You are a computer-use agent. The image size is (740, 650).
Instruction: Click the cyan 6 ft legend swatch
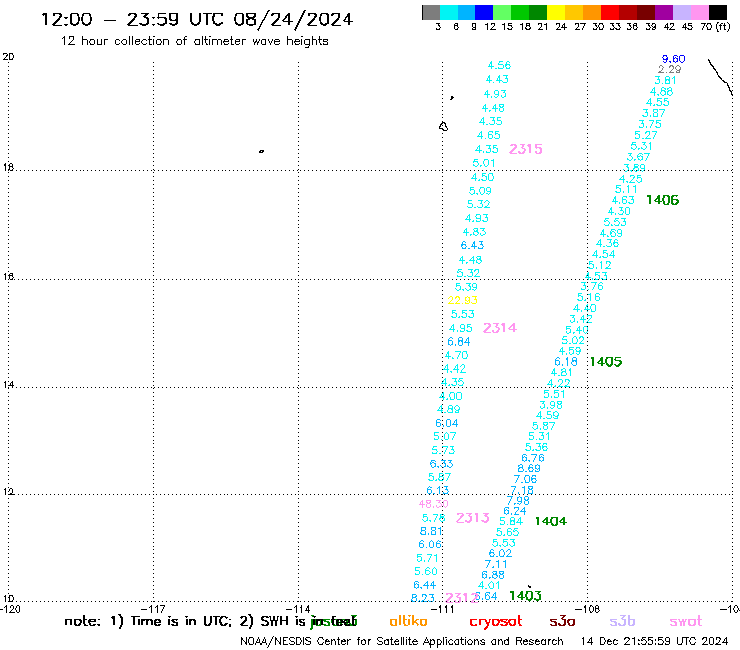(449, 12)
